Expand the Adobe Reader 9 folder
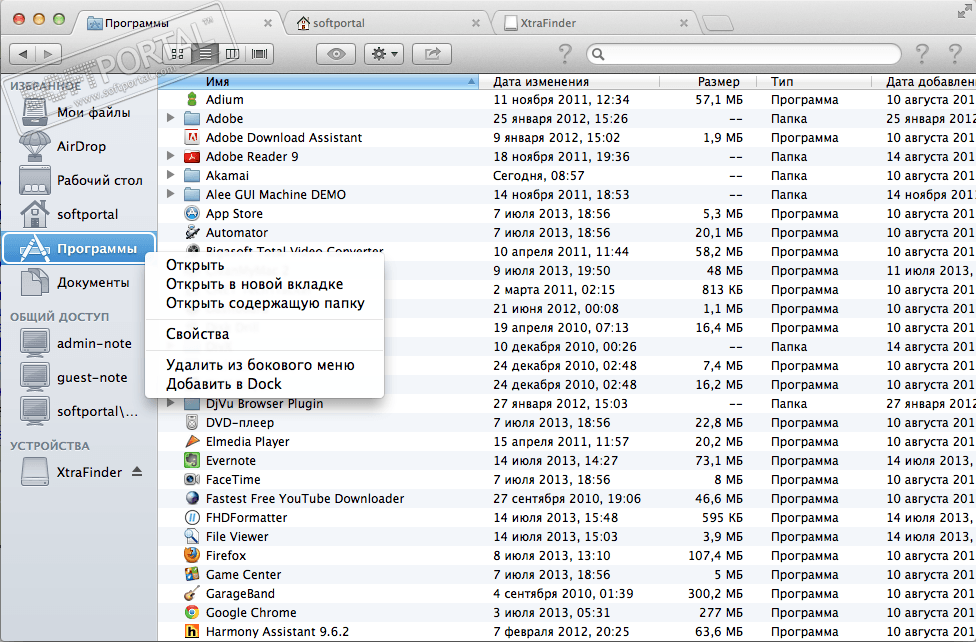The width and height of the screenshot is (976, 642). (x=170, y=156)
